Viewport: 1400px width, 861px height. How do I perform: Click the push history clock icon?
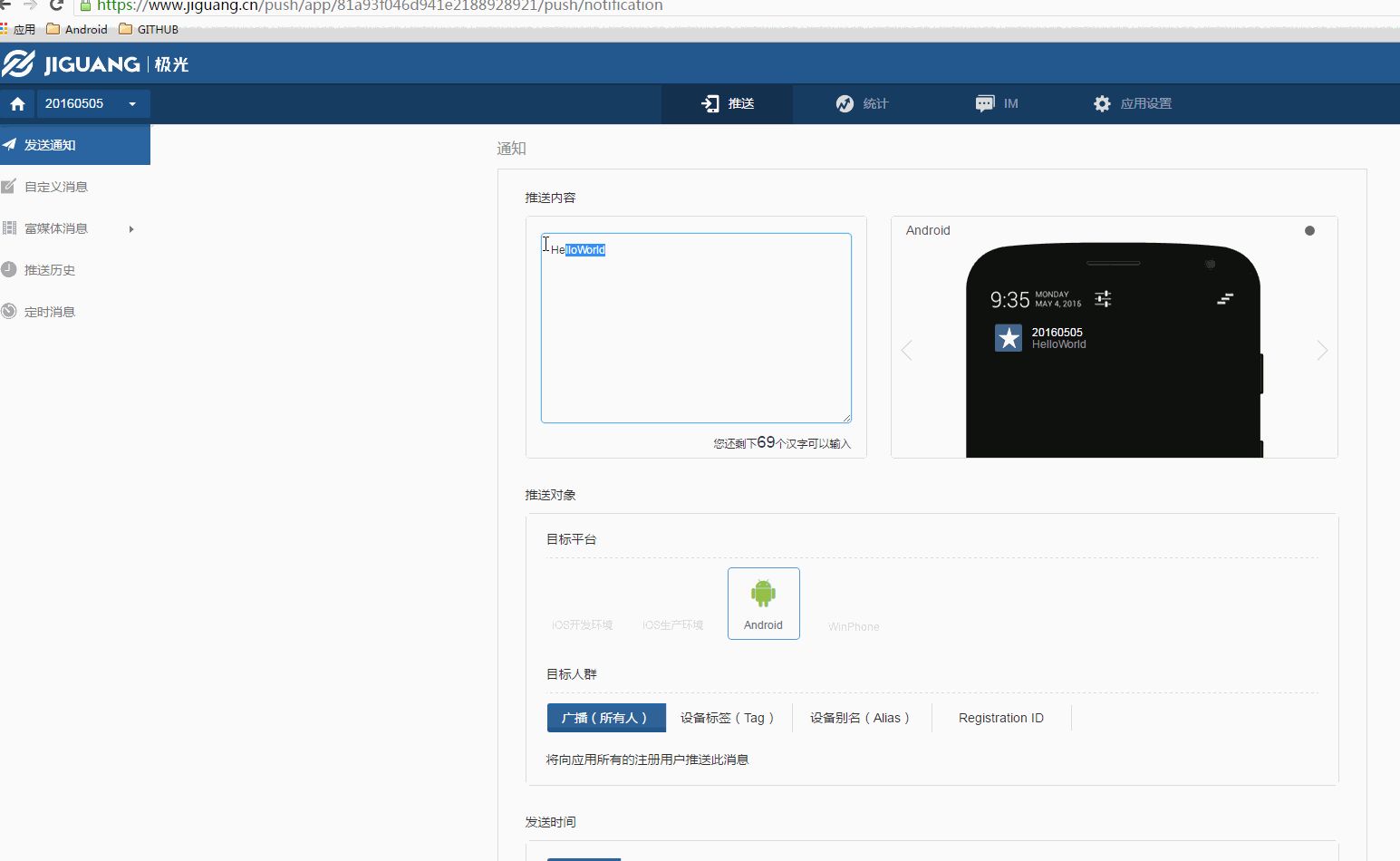9,269
